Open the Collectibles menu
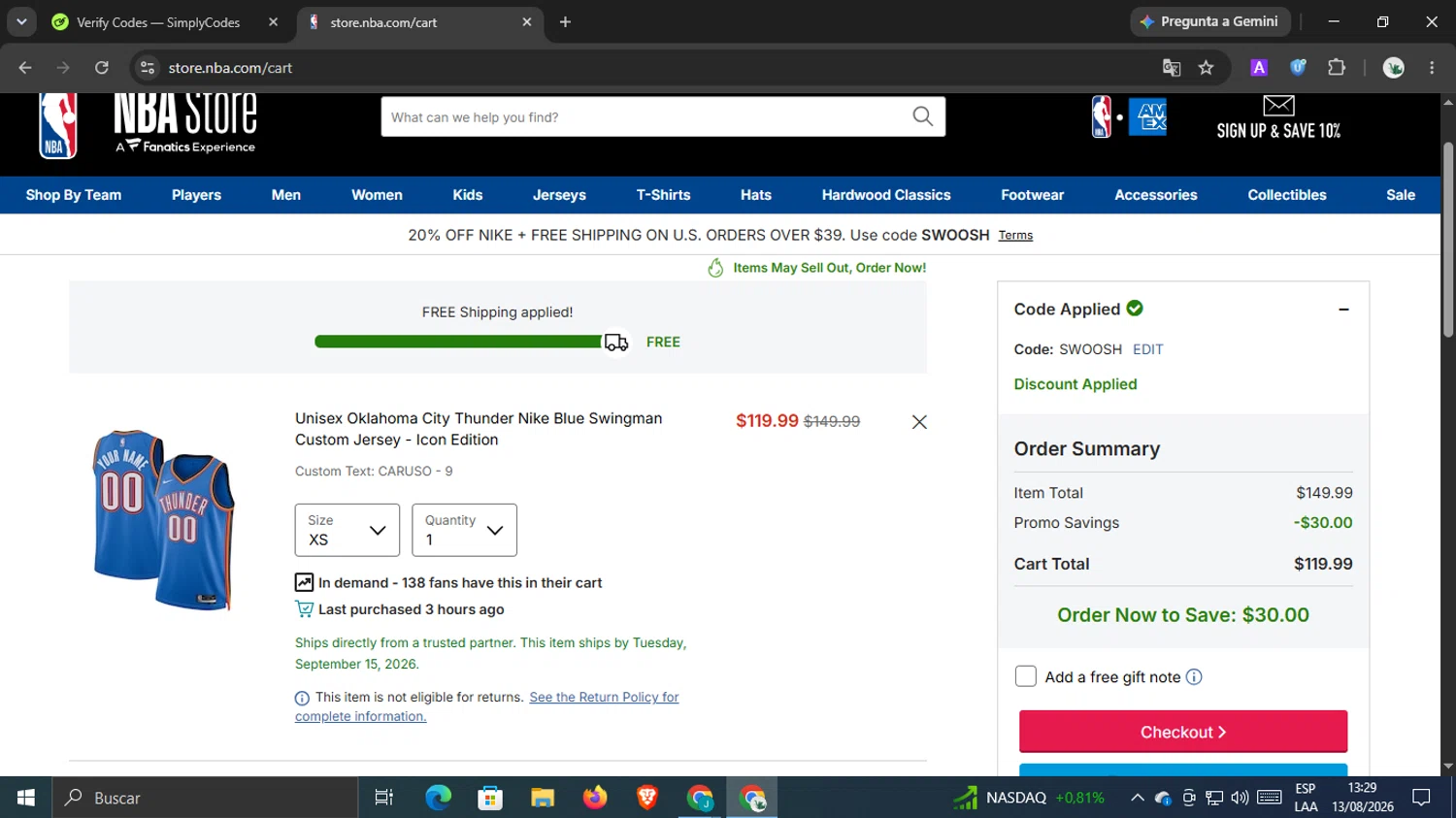This screenshot has height=818, width=1456. coord(1287,195)
